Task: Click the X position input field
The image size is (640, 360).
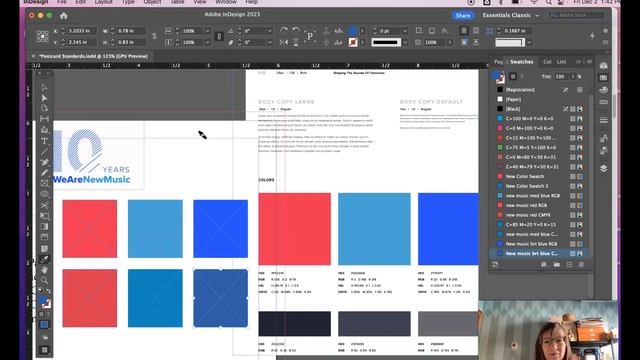Action: click(x=82, y=31)
